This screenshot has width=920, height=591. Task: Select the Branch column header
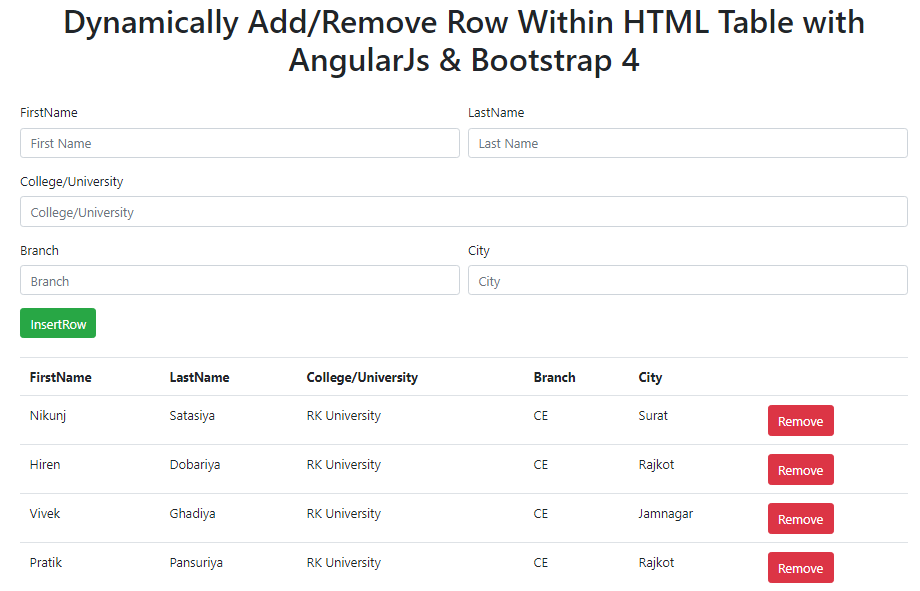pos(555,377)
